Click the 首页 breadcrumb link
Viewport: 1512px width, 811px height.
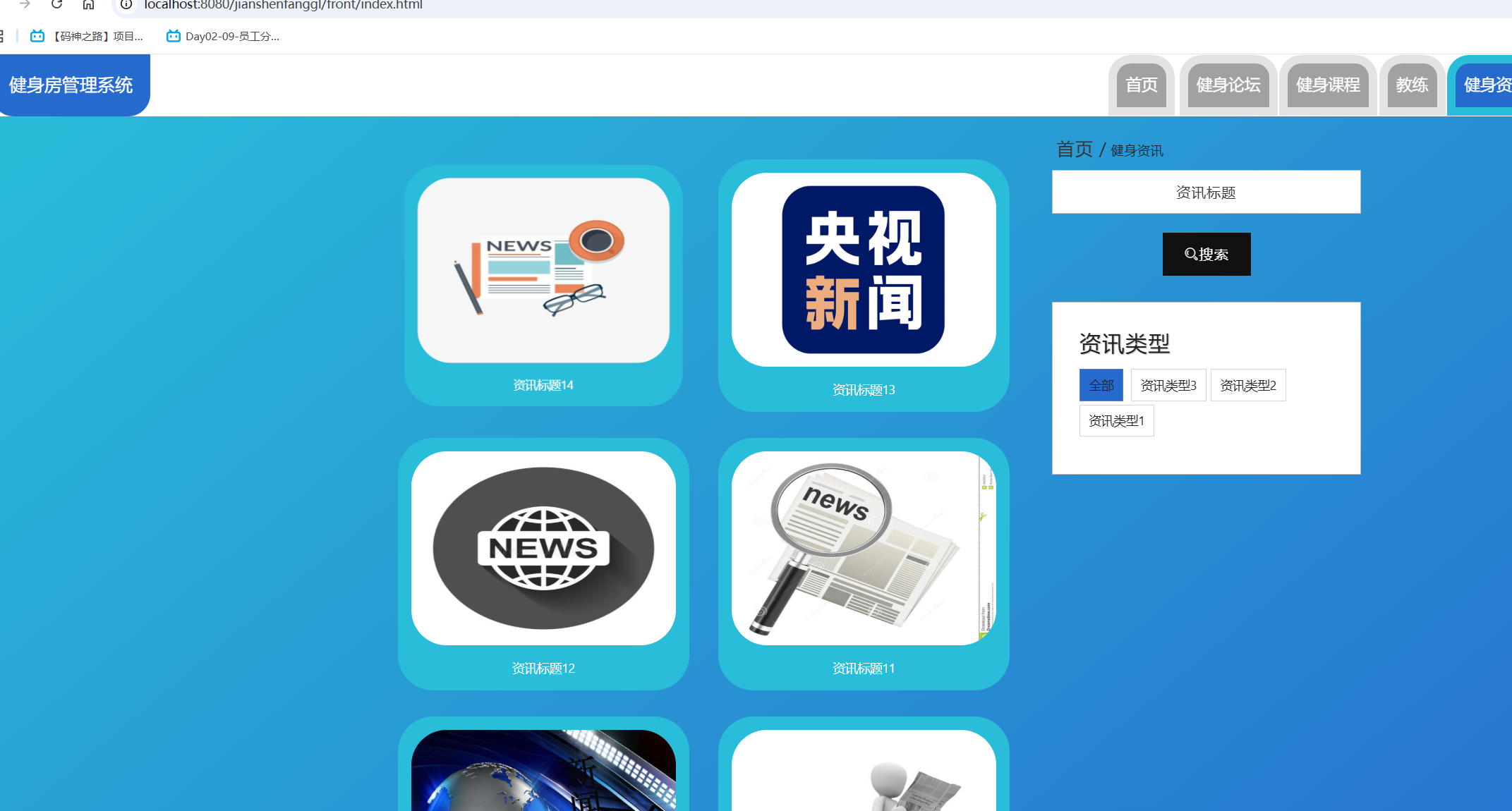[x=1074, y=150]
